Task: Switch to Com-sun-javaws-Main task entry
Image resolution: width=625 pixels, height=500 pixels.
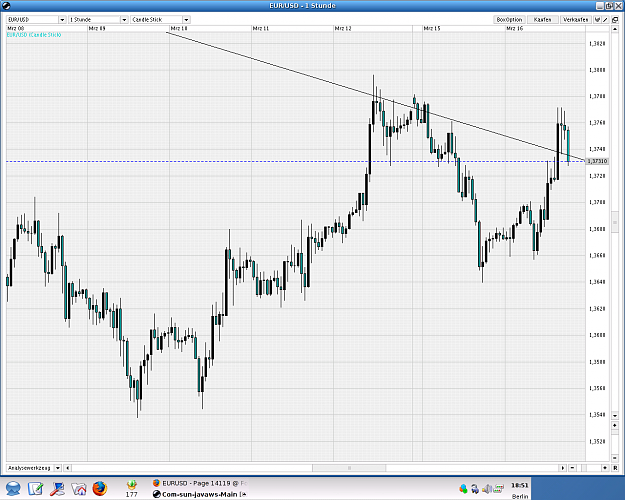Action: 200,494
